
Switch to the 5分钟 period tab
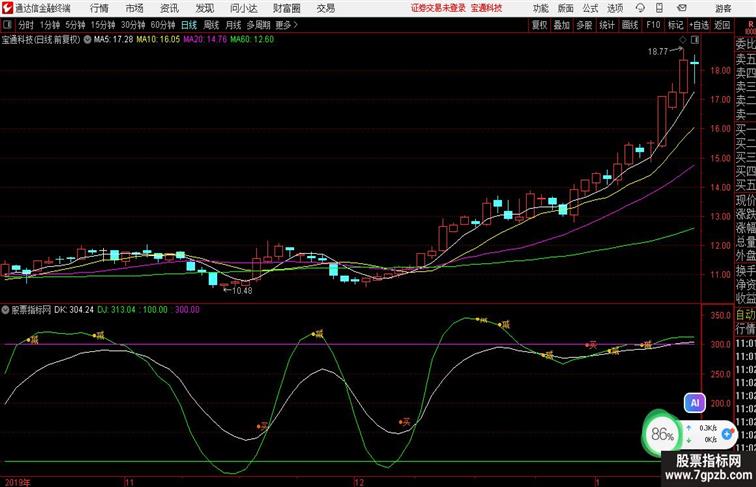tap(75, 25)
